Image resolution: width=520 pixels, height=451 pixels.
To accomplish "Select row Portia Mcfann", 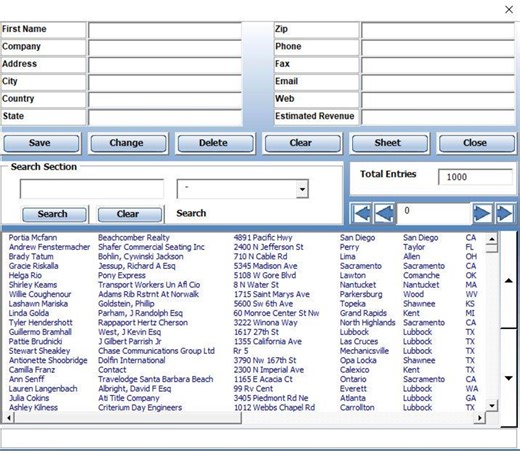I will (245, 238).
